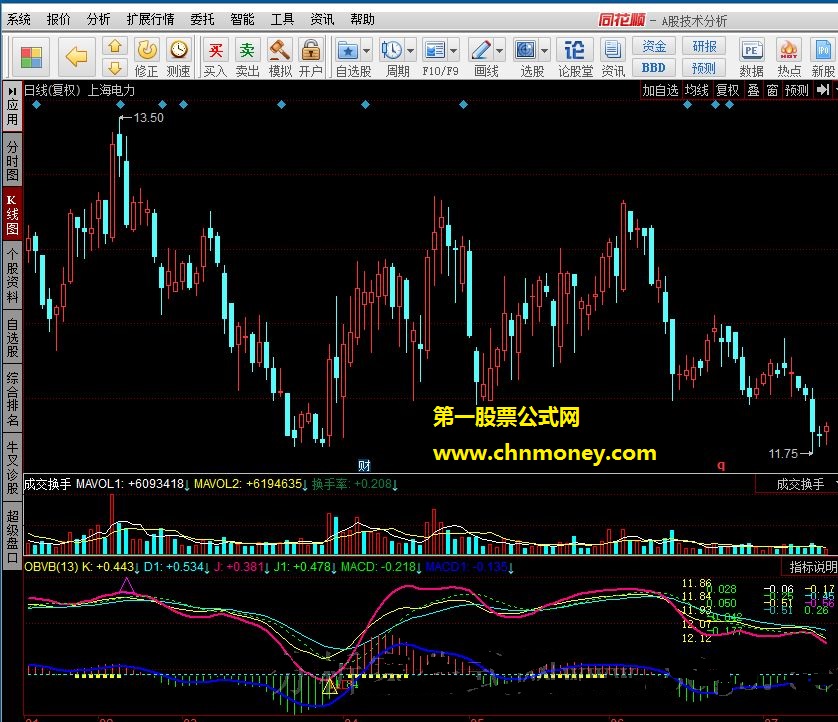838x722 pixels.
Task: Open the 论股堂 forum icon
Action: 575,58
